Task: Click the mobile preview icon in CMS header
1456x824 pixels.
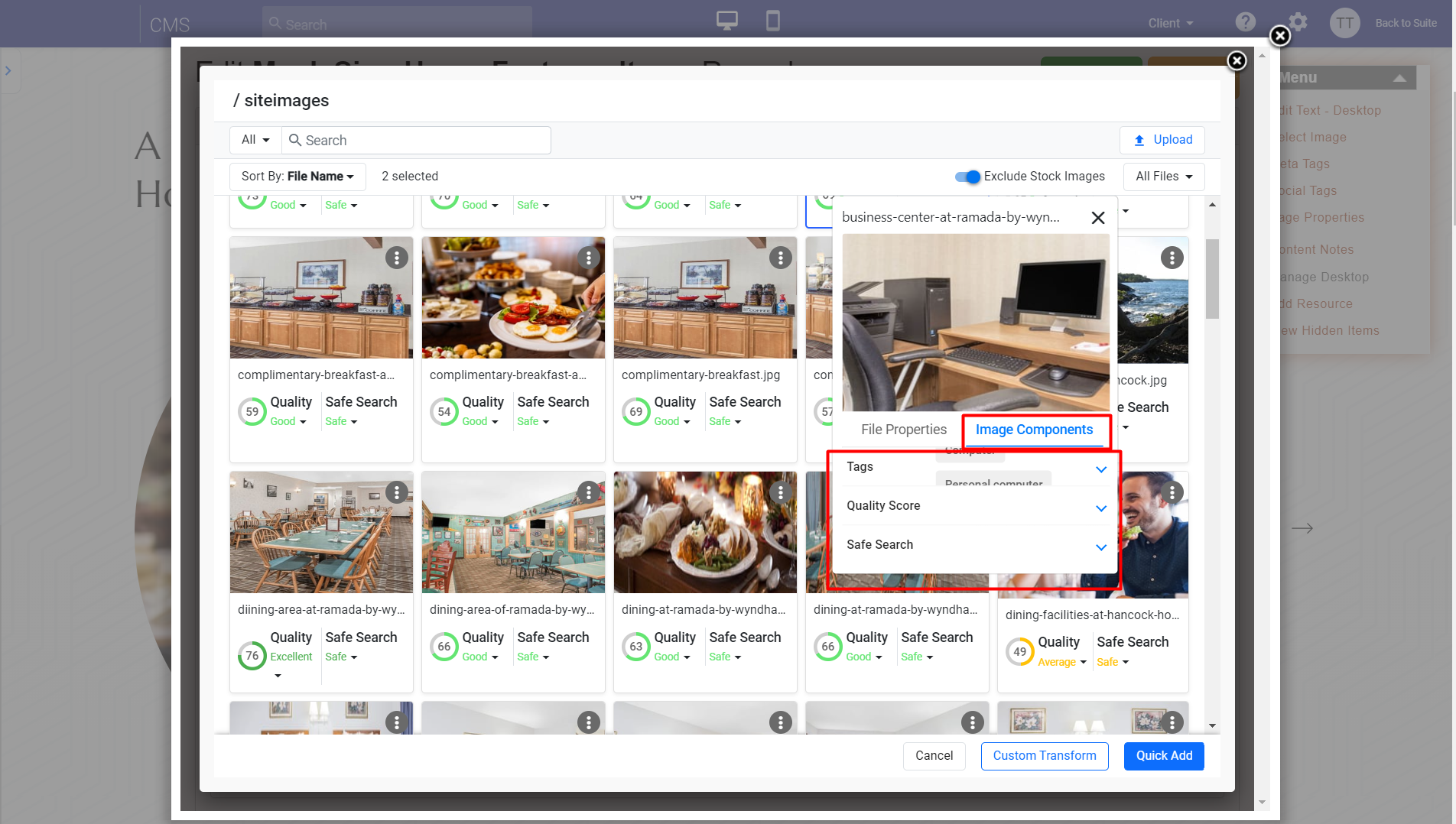Action: click(x=773, y=21)
